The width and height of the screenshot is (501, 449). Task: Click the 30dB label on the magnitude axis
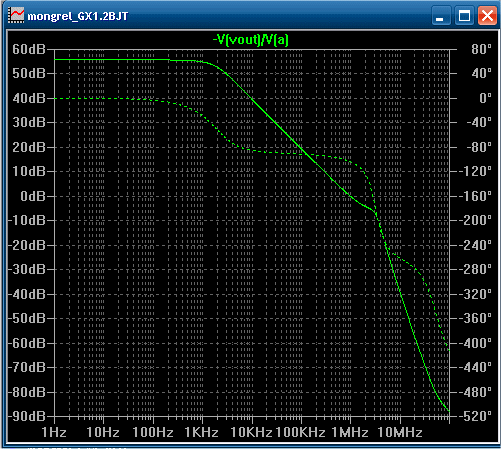(29, 123)
